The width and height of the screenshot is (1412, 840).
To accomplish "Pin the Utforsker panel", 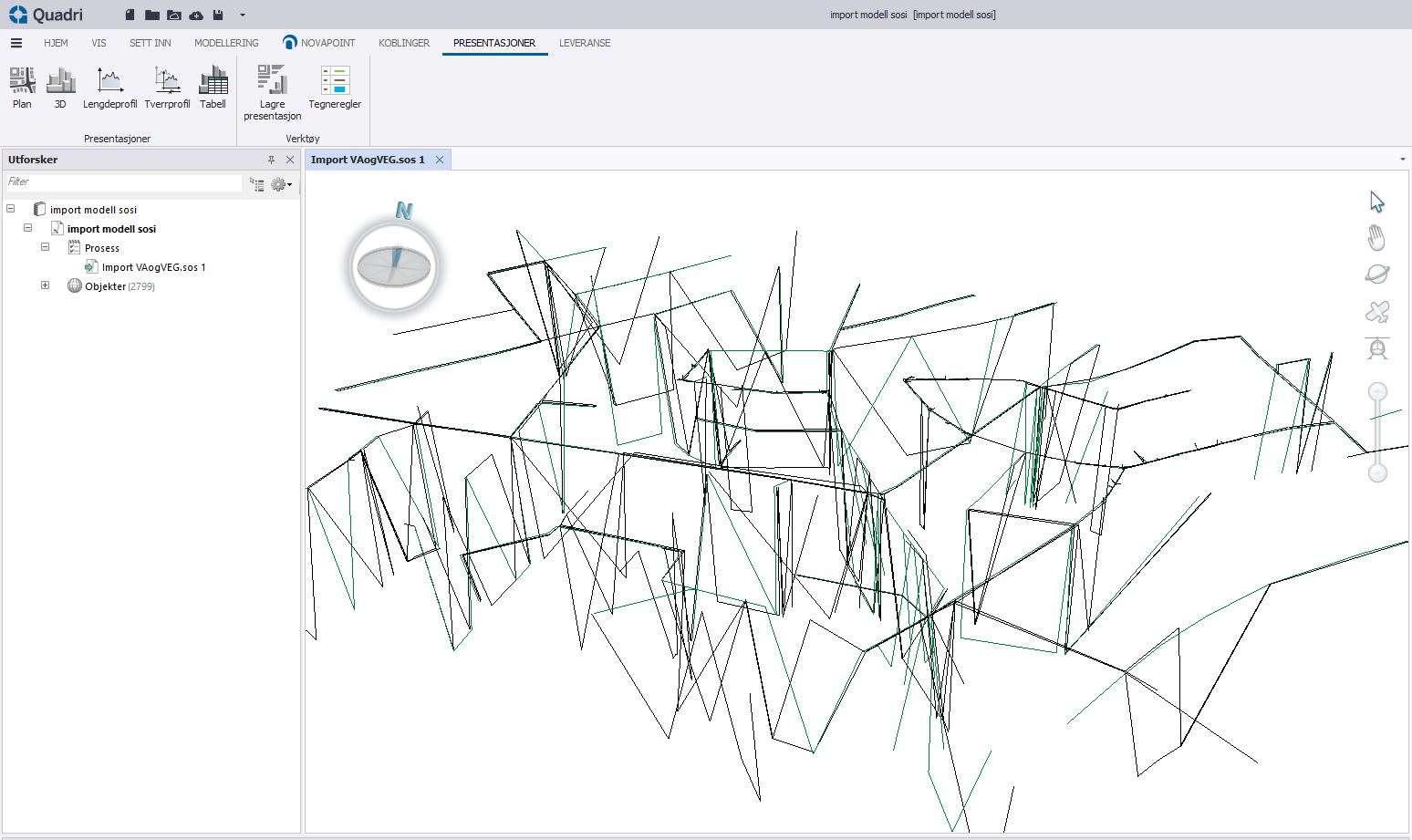I will click(271, 160).
